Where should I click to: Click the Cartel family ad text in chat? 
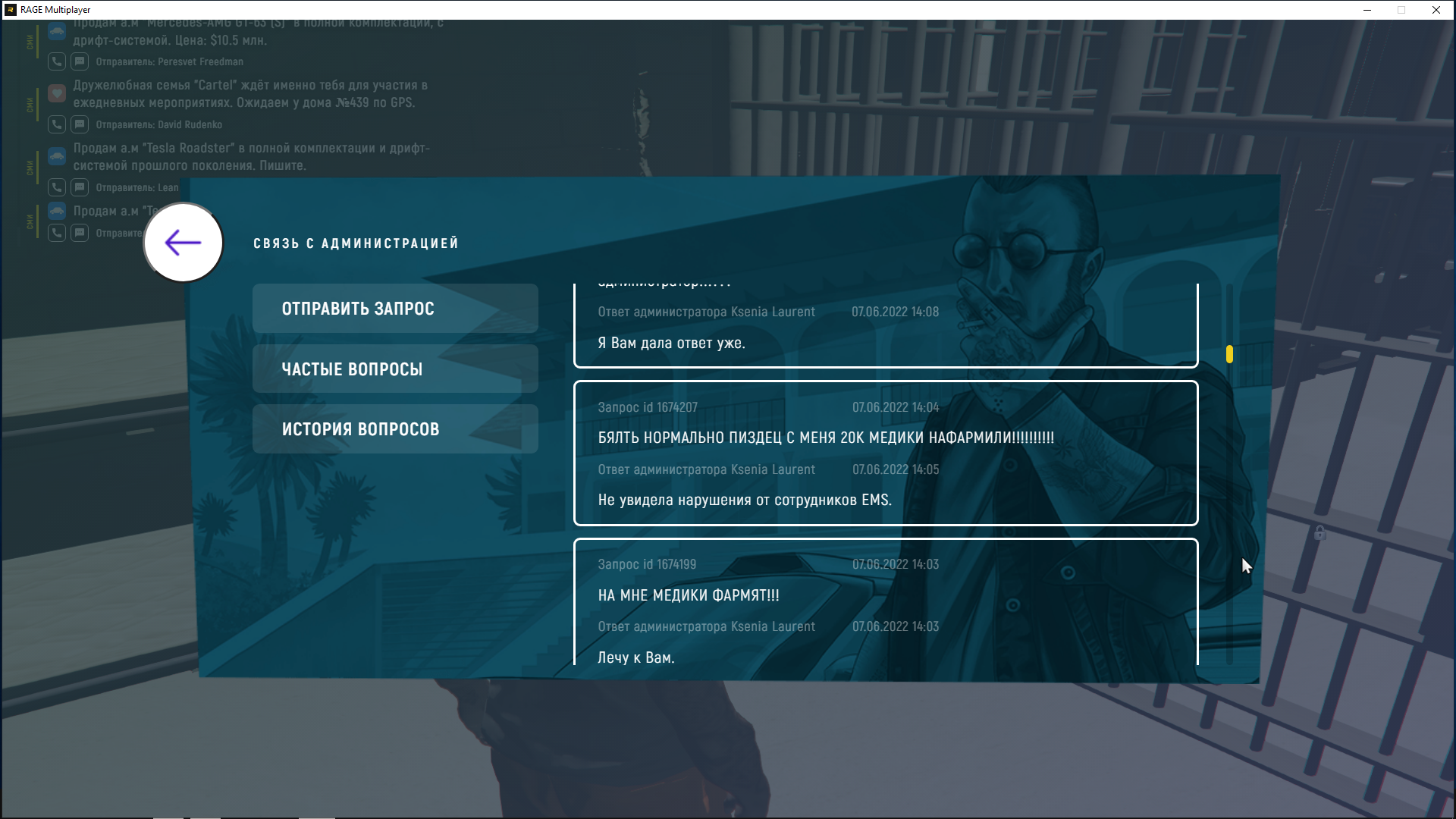tap(250, 94)
